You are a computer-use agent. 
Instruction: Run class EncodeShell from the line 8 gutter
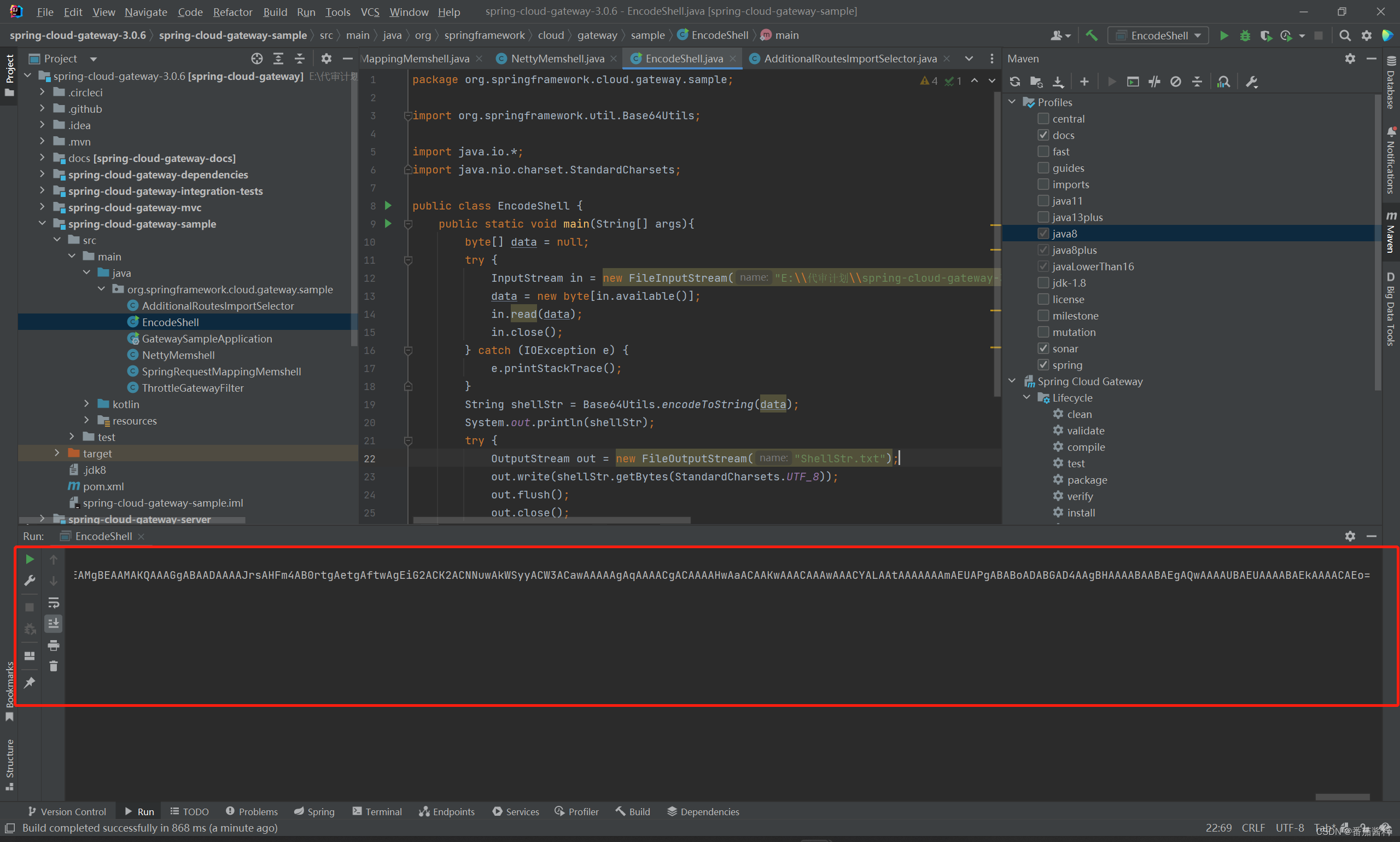(388, 205)
